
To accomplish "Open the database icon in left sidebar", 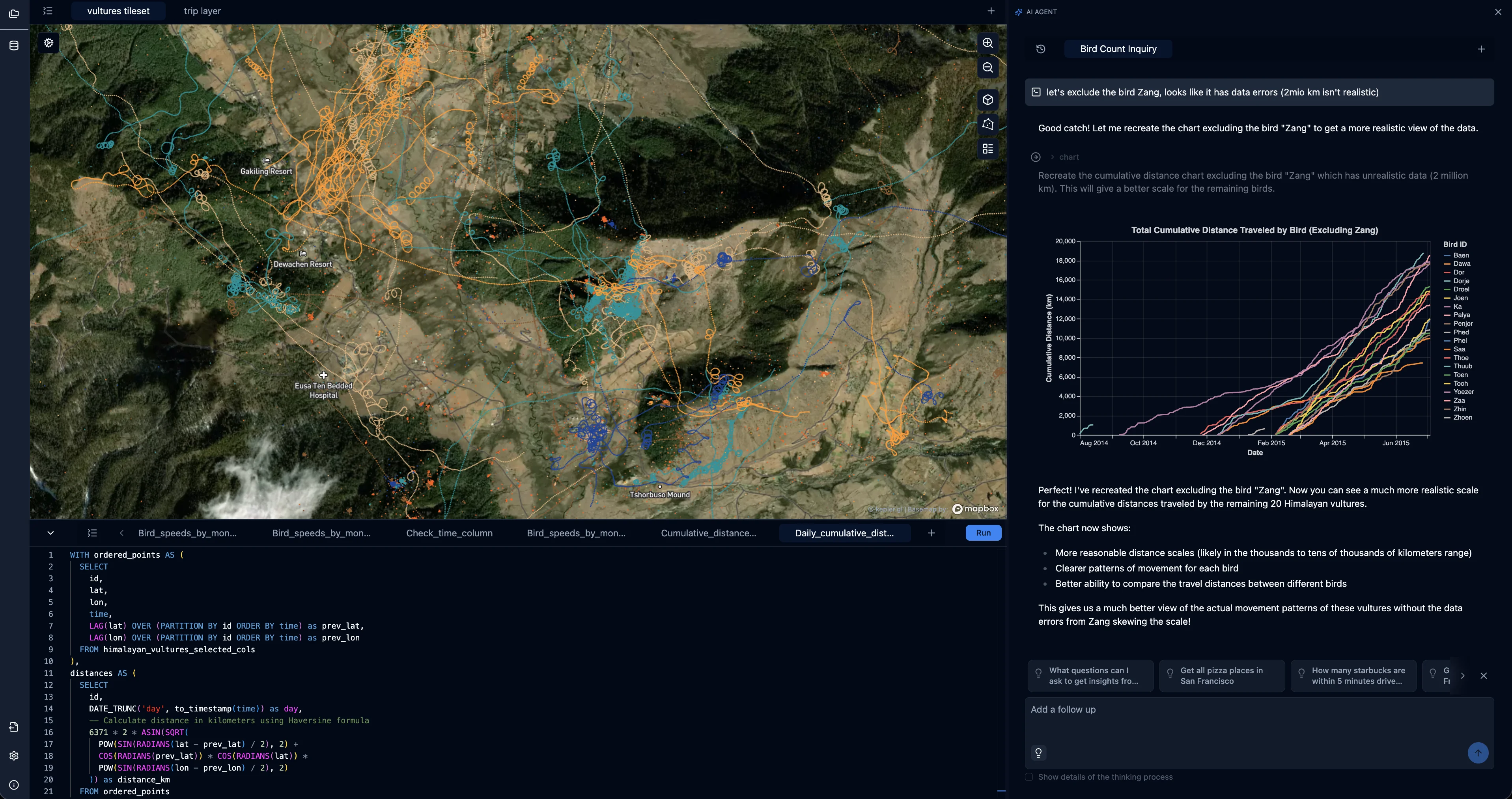I will [14, 45].
